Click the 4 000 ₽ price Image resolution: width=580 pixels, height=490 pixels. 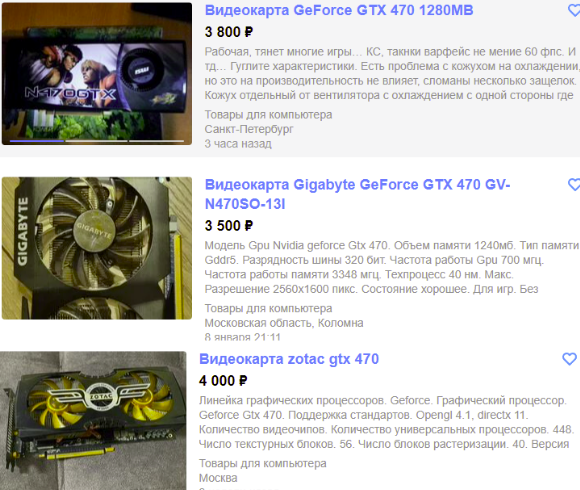pyautogui.click(x=223, y=381)
